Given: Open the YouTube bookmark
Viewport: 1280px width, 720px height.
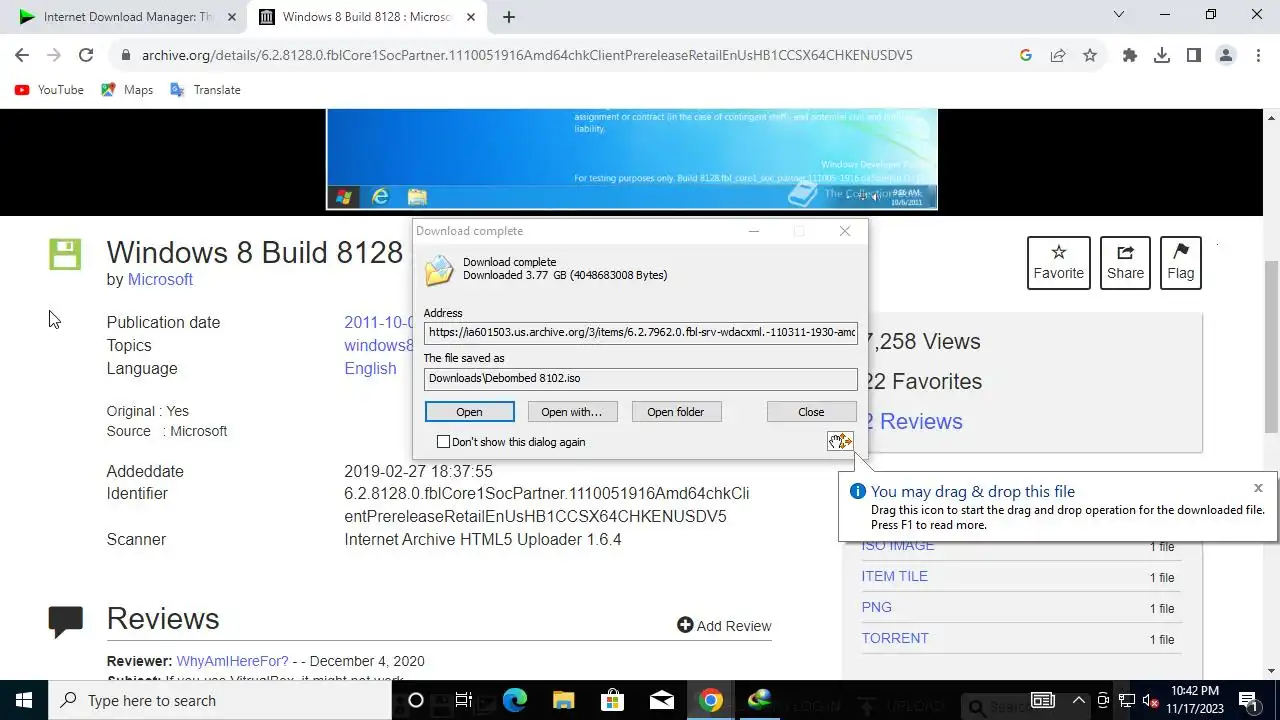Looking at the screenshot, I should point(50,90).
